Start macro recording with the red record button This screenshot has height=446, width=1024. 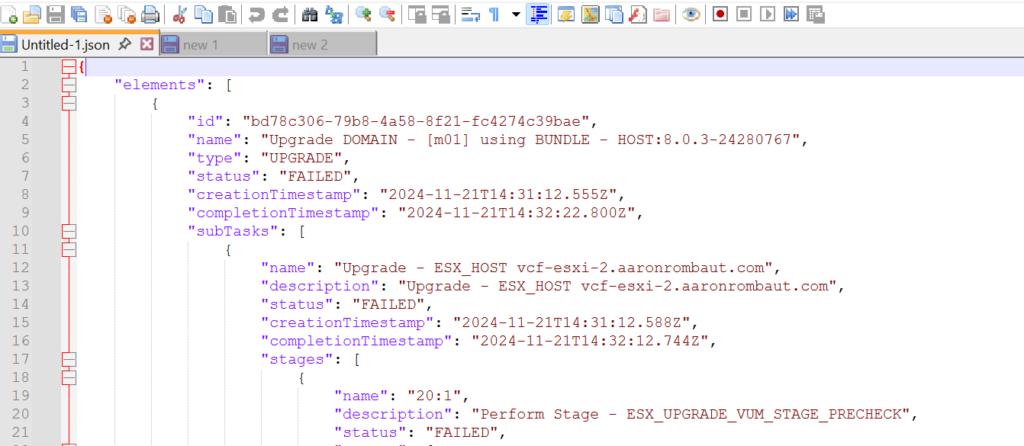720,14
